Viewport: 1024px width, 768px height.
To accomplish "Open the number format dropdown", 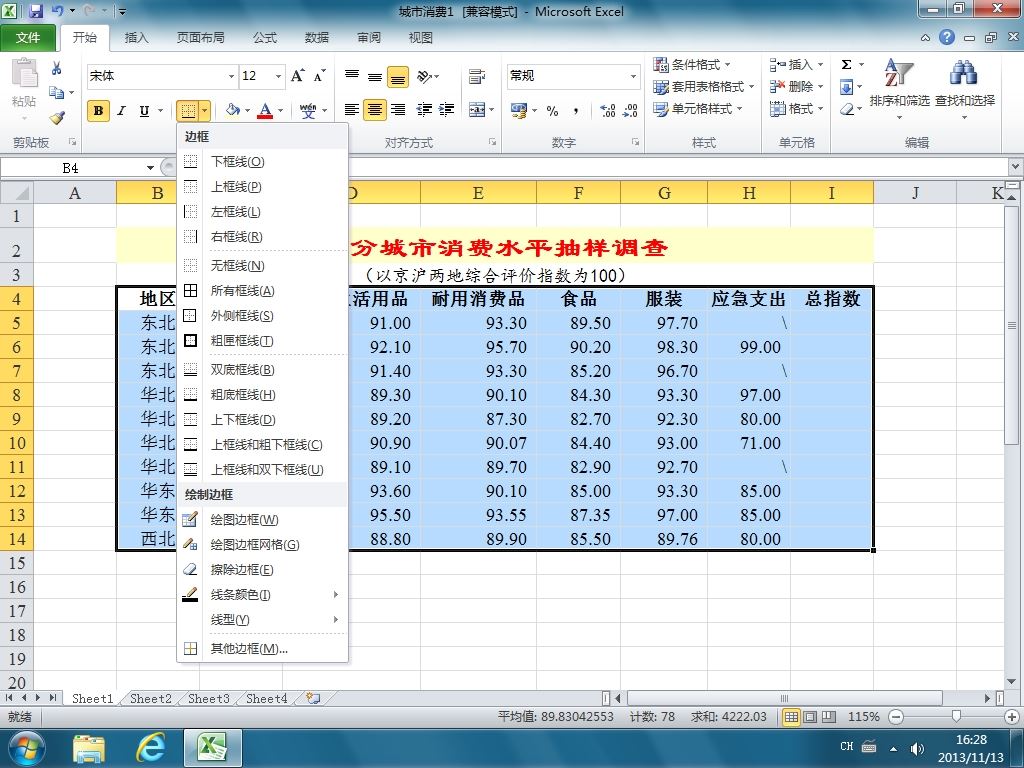I will click(x=633, y=76).
